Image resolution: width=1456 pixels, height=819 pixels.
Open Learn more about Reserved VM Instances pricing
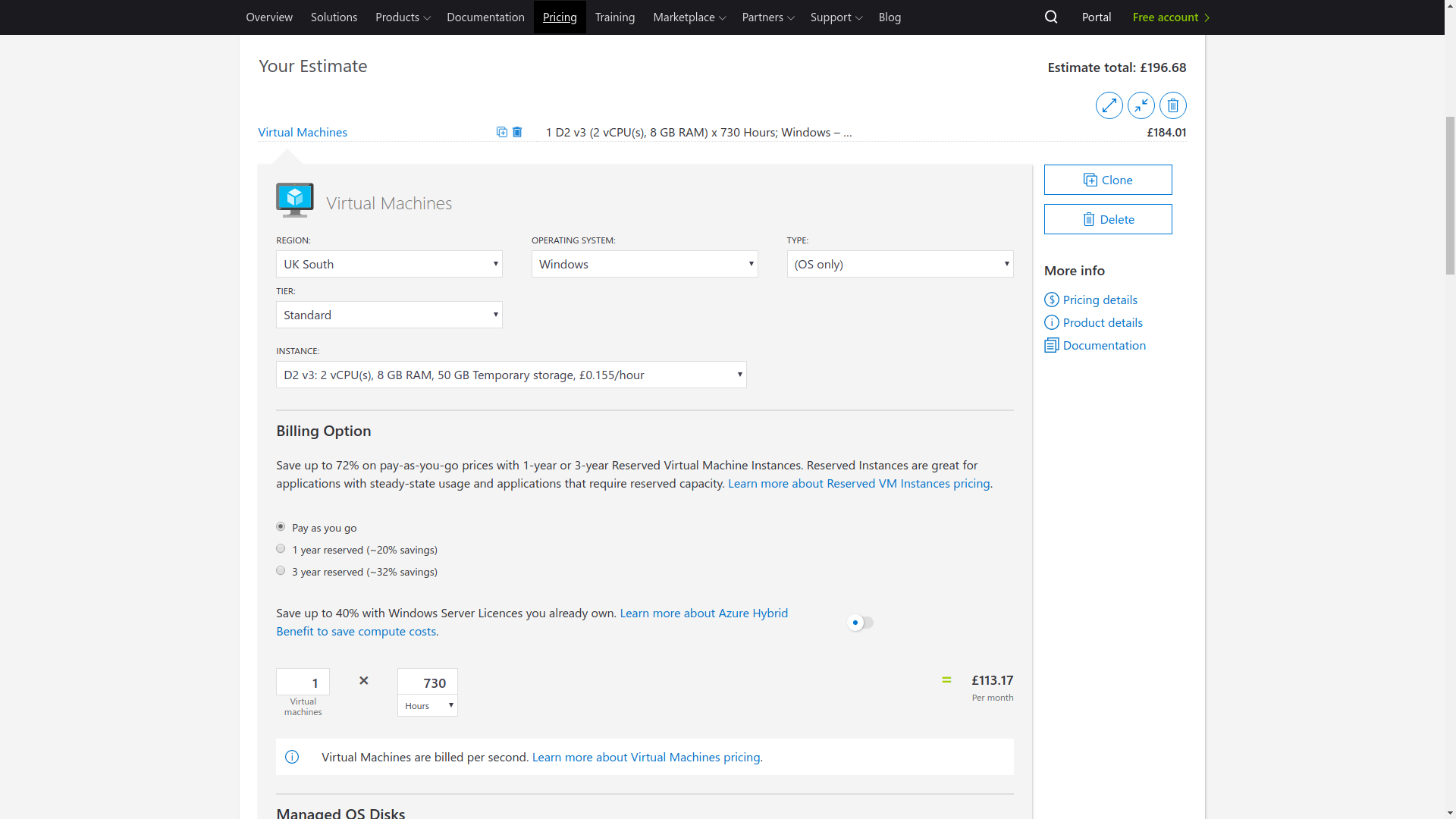point(858,483)
